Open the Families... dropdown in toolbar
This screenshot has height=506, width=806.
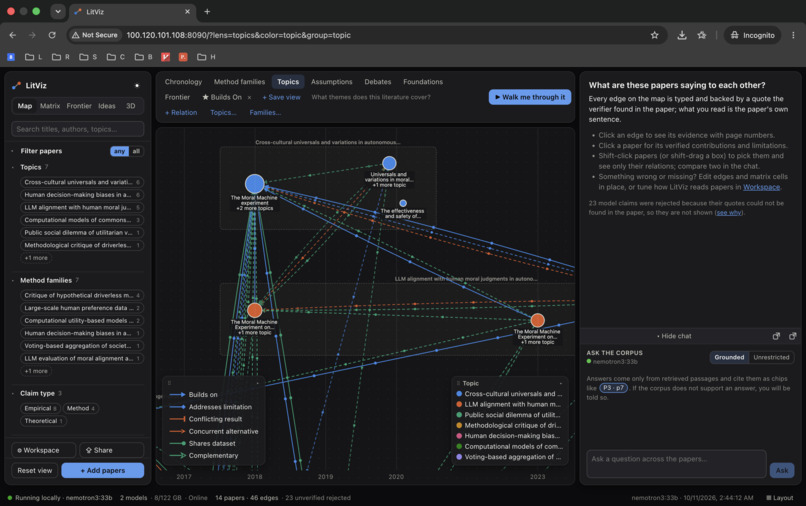[x=265, y=113]
